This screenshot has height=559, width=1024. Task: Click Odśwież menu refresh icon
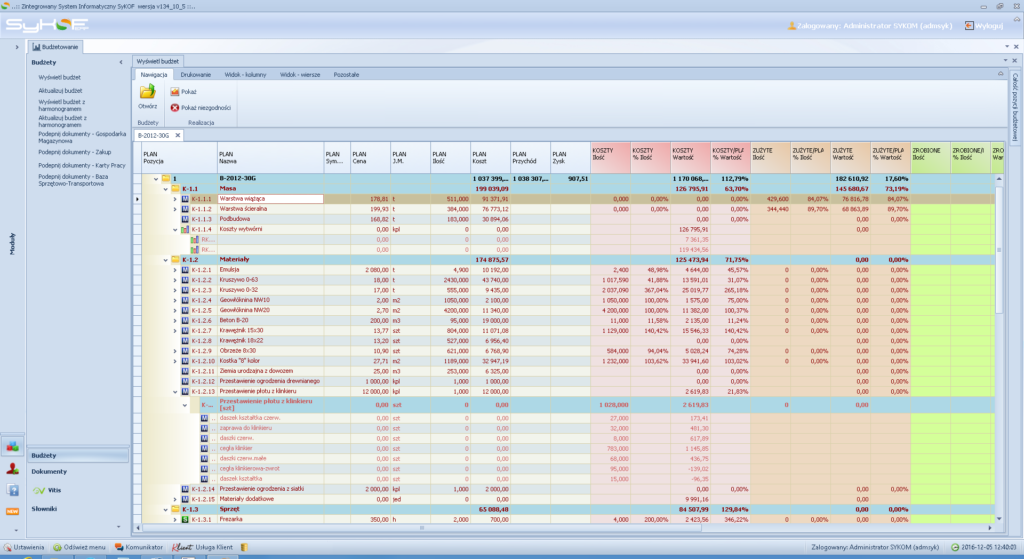click(57, 547)
